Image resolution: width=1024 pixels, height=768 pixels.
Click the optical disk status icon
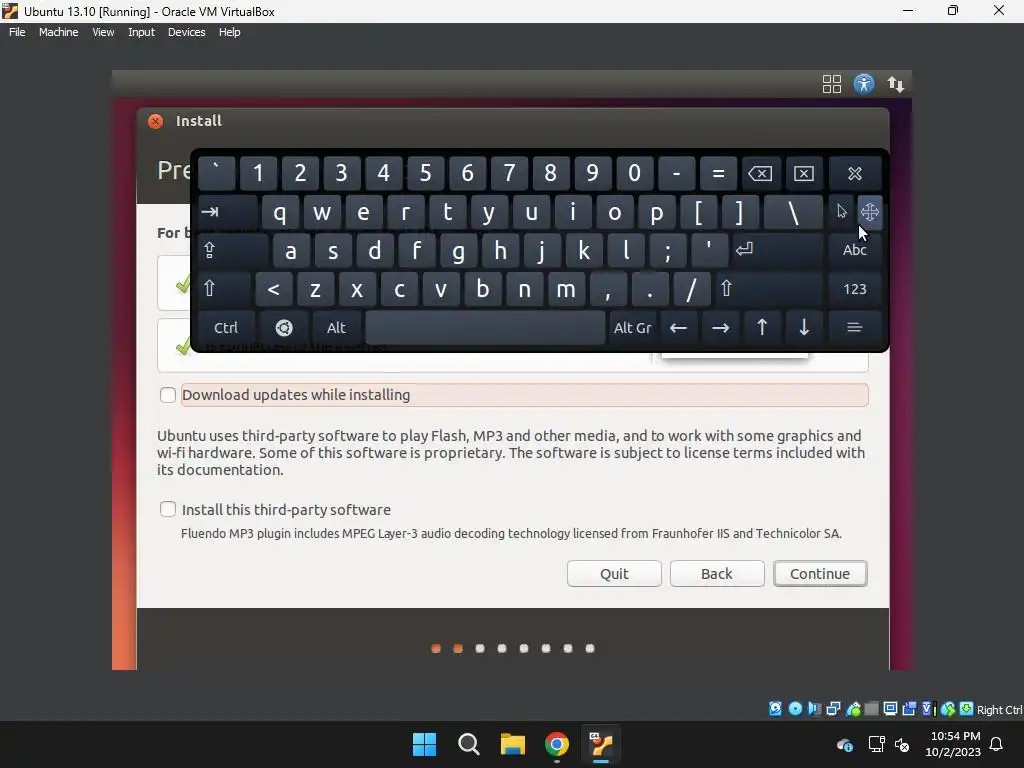click(x=795, y=709)
